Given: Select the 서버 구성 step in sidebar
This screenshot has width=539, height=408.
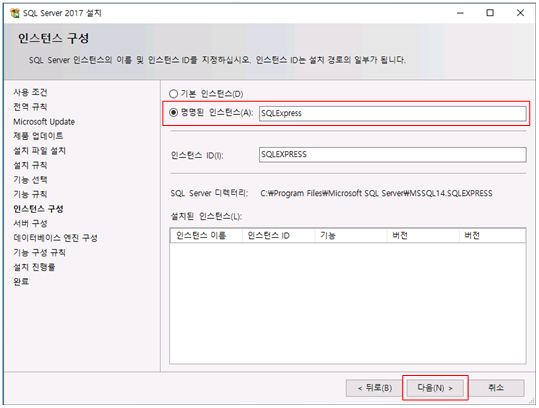Looking at the screenshot, I should coord(30,223).
